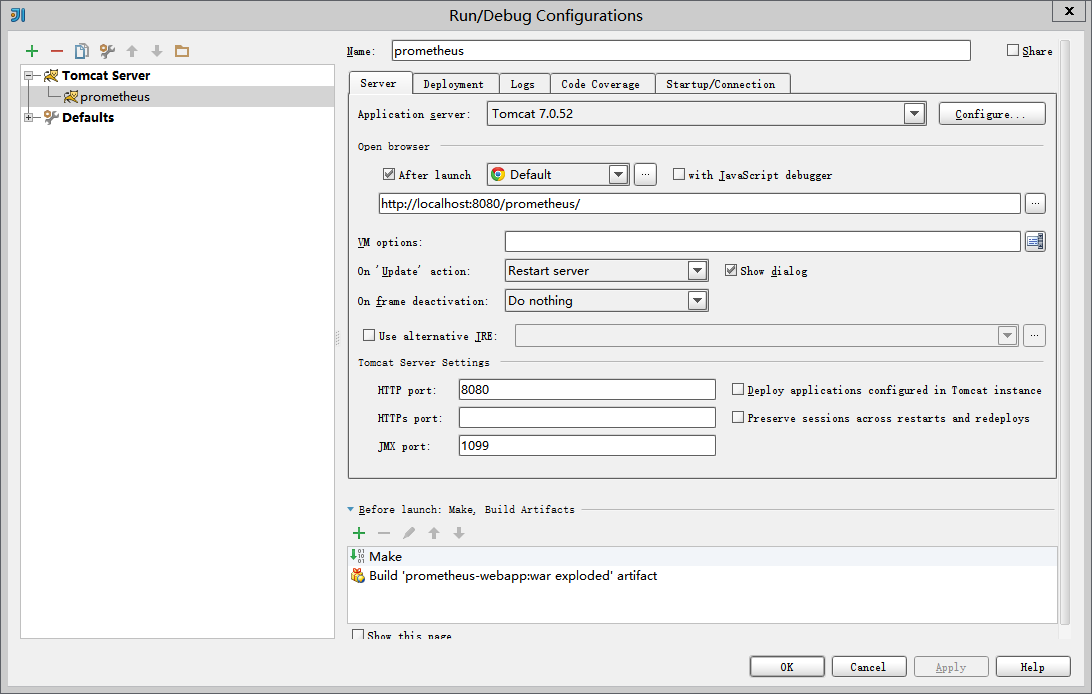Select Build 'prometheus-webapp:war exploded' artifact task
This screenshot has height=694, width=1092.
coord(702,576)
